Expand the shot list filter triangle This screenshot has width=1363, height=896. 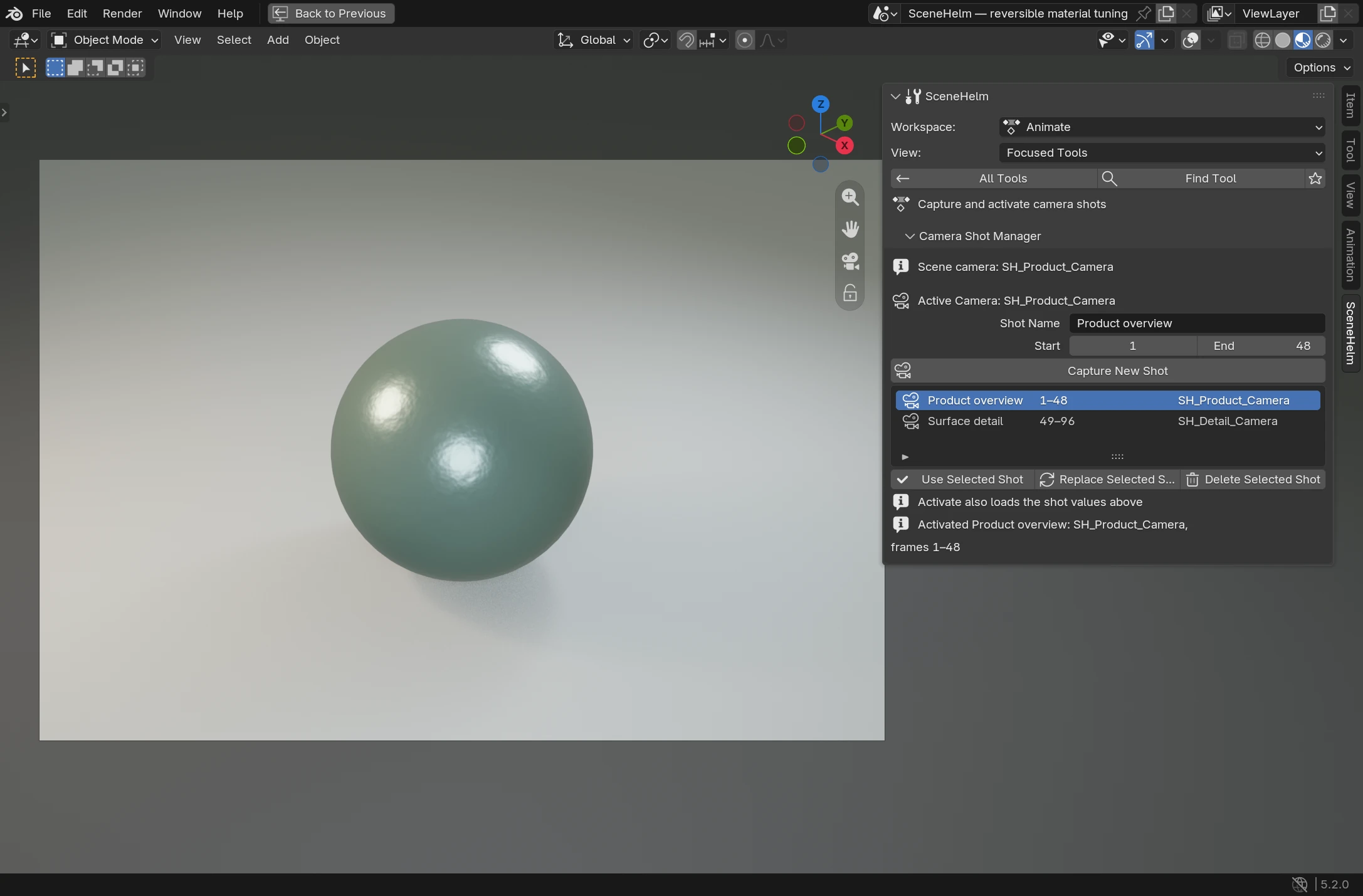click(905, 457)
